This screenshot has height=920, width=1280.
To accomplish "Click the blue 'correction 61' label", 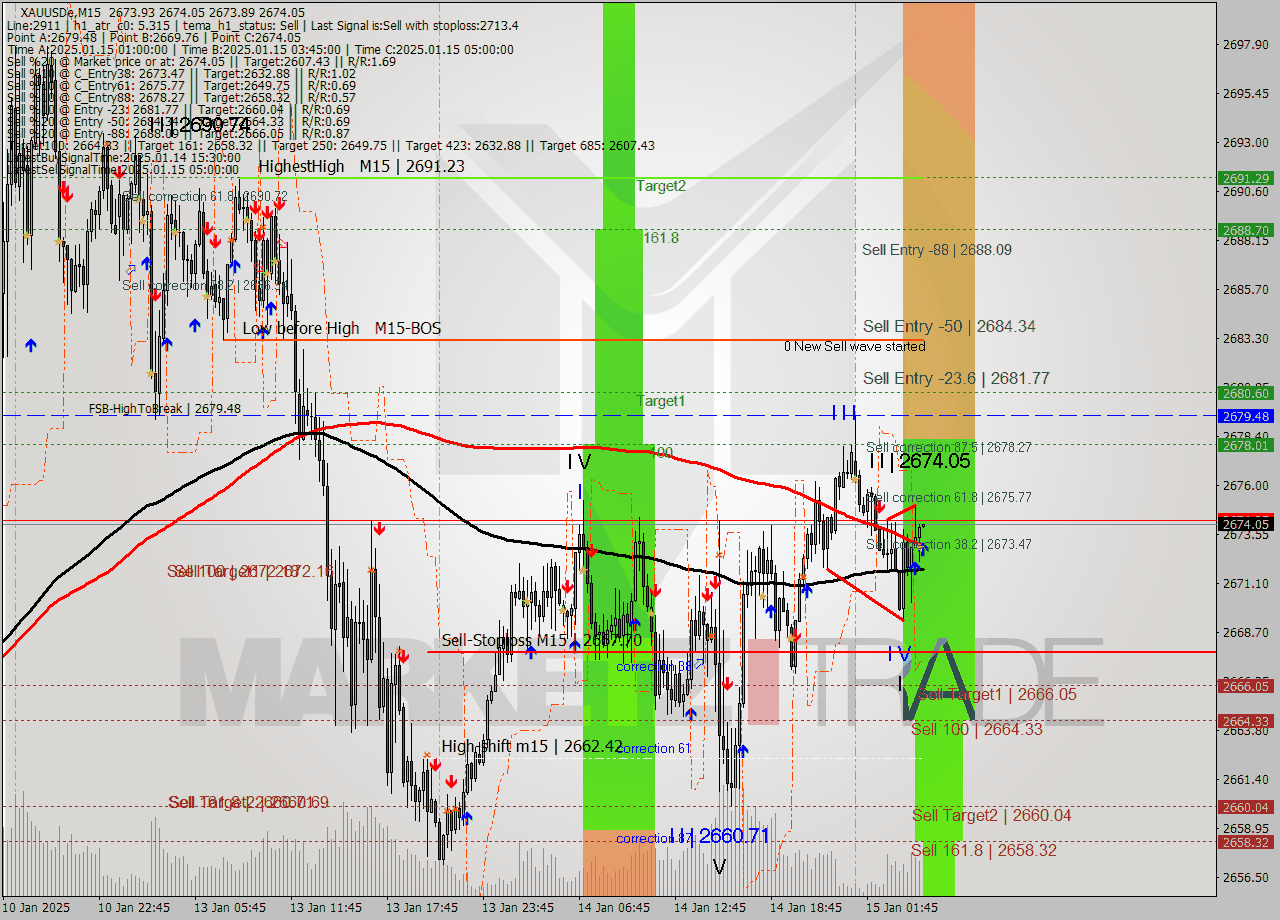I will (653, 748).
